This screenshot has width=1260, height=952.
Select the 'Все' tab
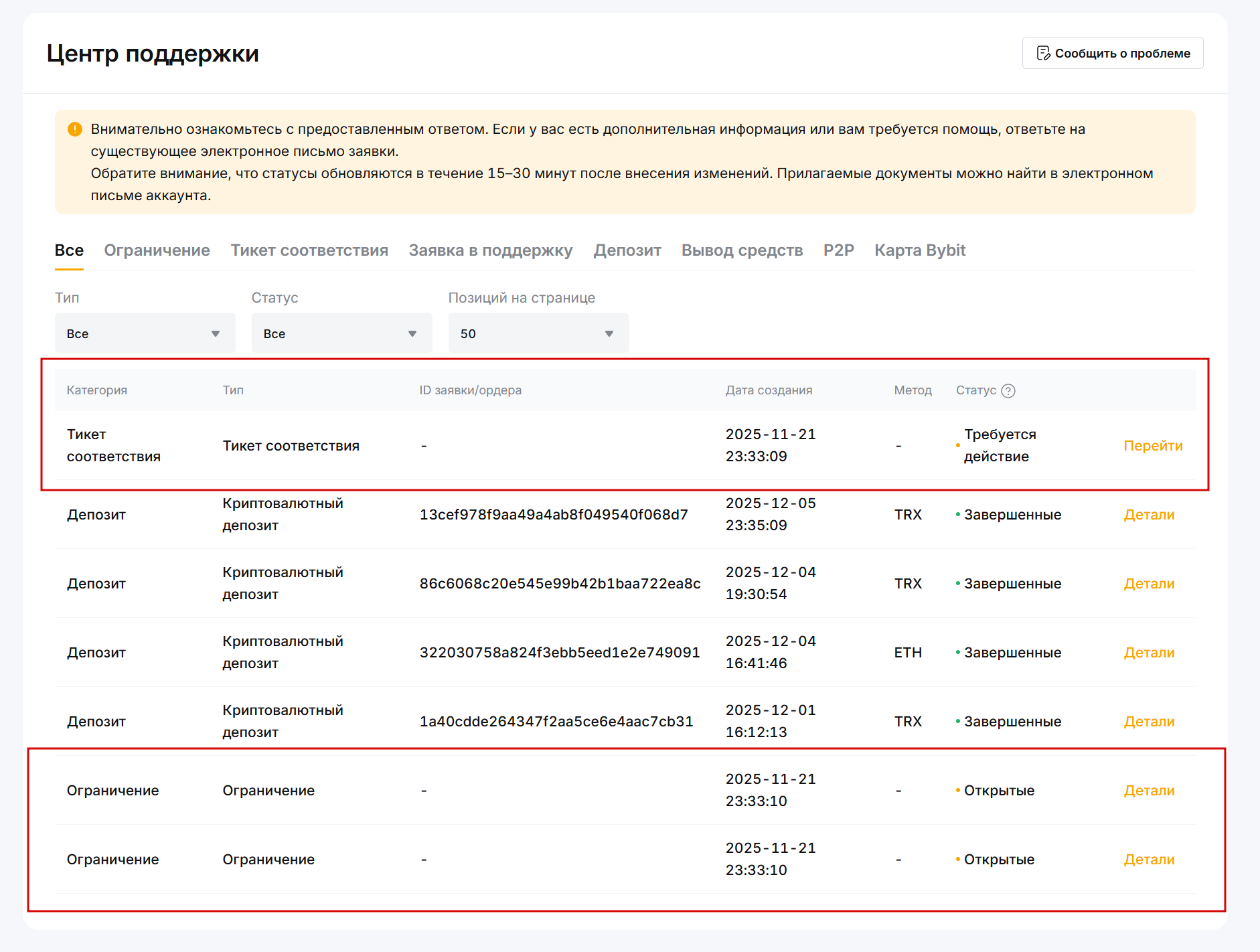tap(69, 250)
